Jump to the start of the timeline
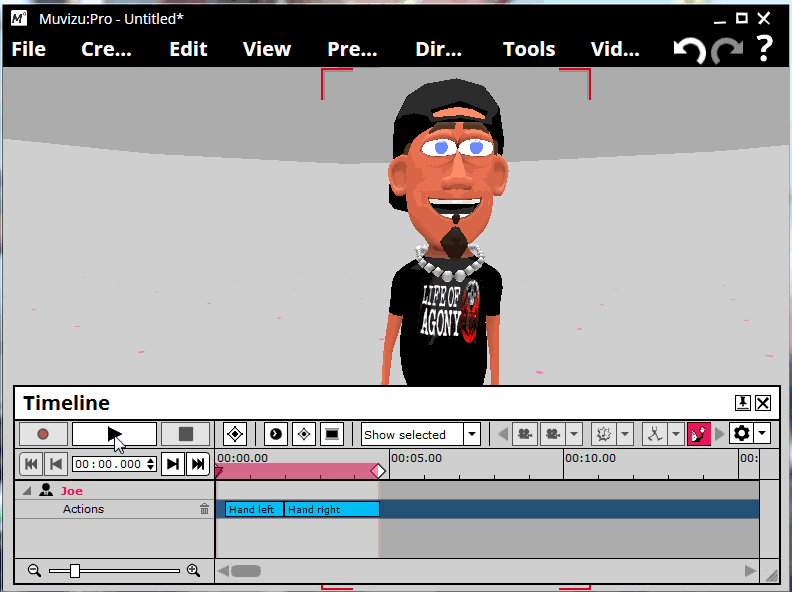The width and height of the screenshot is (792, 592). point(31,464)
